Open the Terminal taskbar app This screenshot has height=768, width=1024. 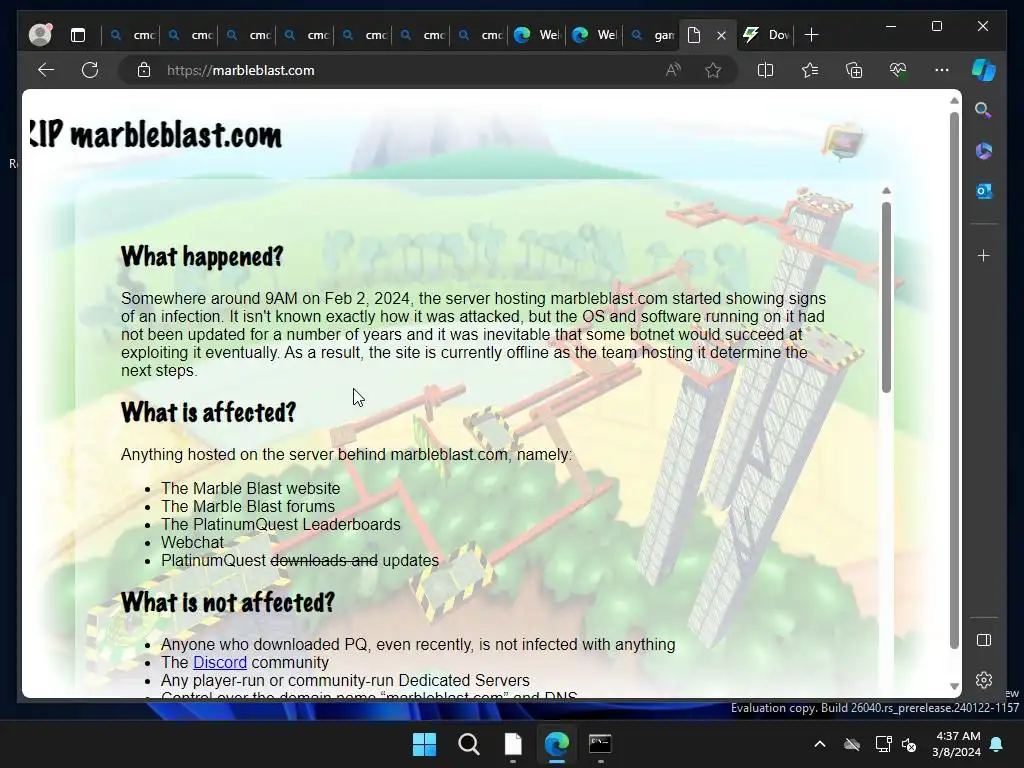(600, 744)
